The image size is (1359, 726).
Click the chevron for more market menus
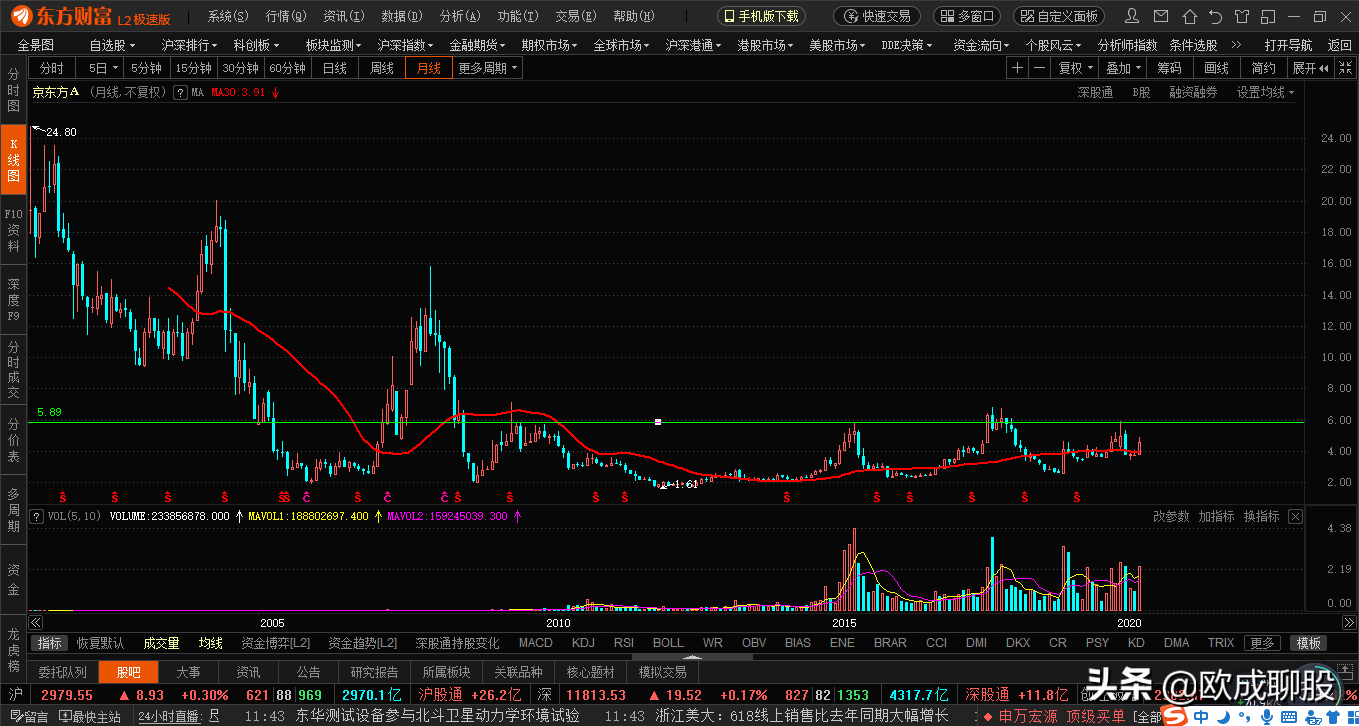1236,44
